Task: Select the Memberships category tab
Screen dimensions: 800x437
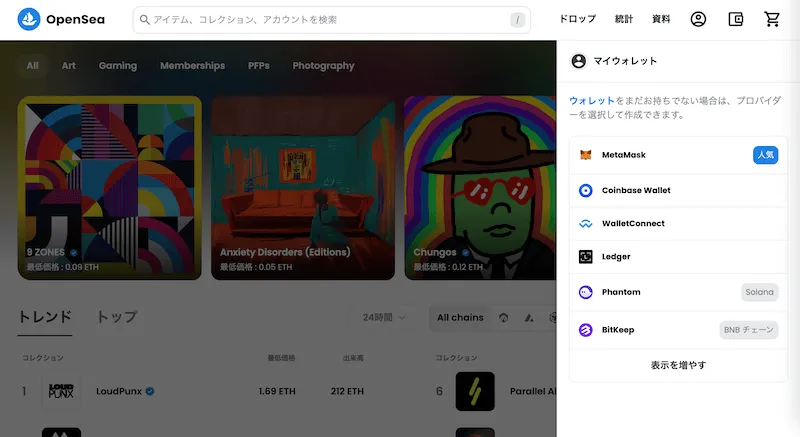Action: tap(192, 66)
